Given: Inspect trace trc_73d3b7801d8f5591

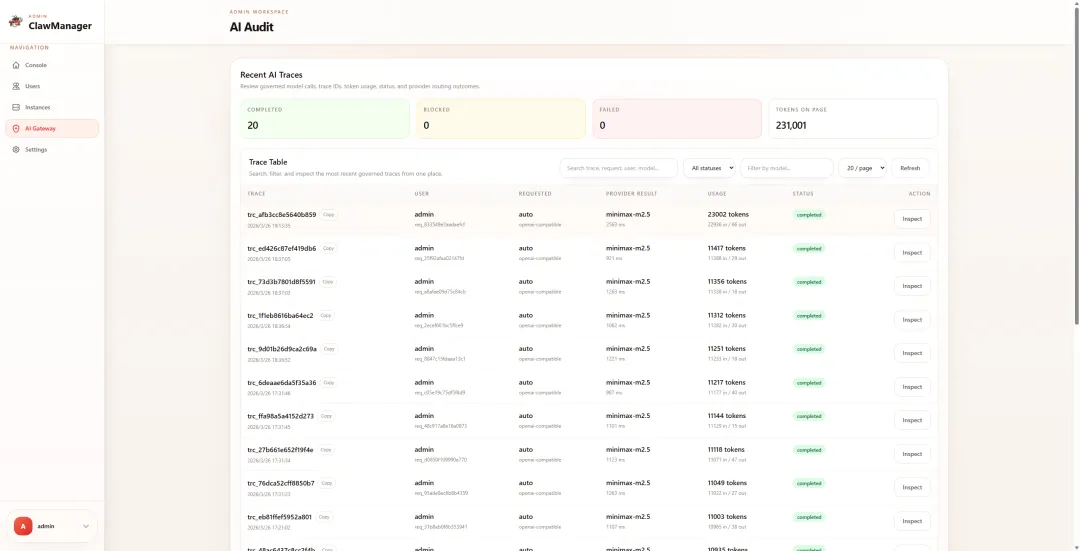Looking at the screenshot, I should [x=912, y=286].
